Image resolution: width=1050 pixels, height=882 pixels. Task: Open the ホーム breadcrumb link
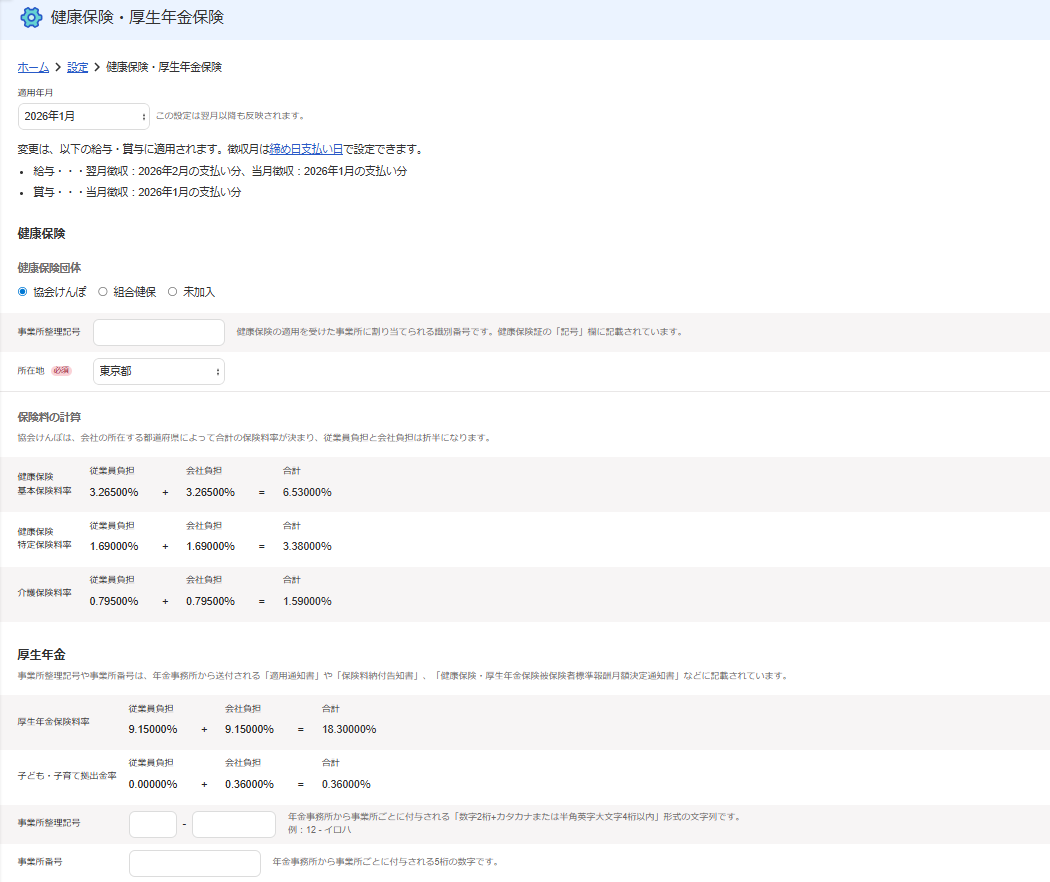pos(33,67)
